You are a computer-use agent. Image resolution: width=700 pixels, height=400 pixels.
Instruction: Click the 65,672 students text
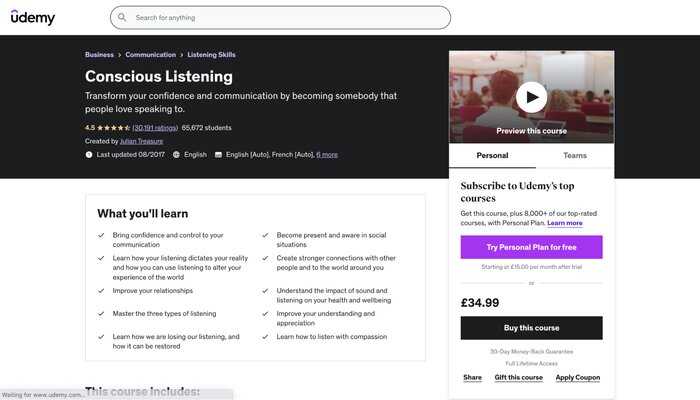click(206, 128)
